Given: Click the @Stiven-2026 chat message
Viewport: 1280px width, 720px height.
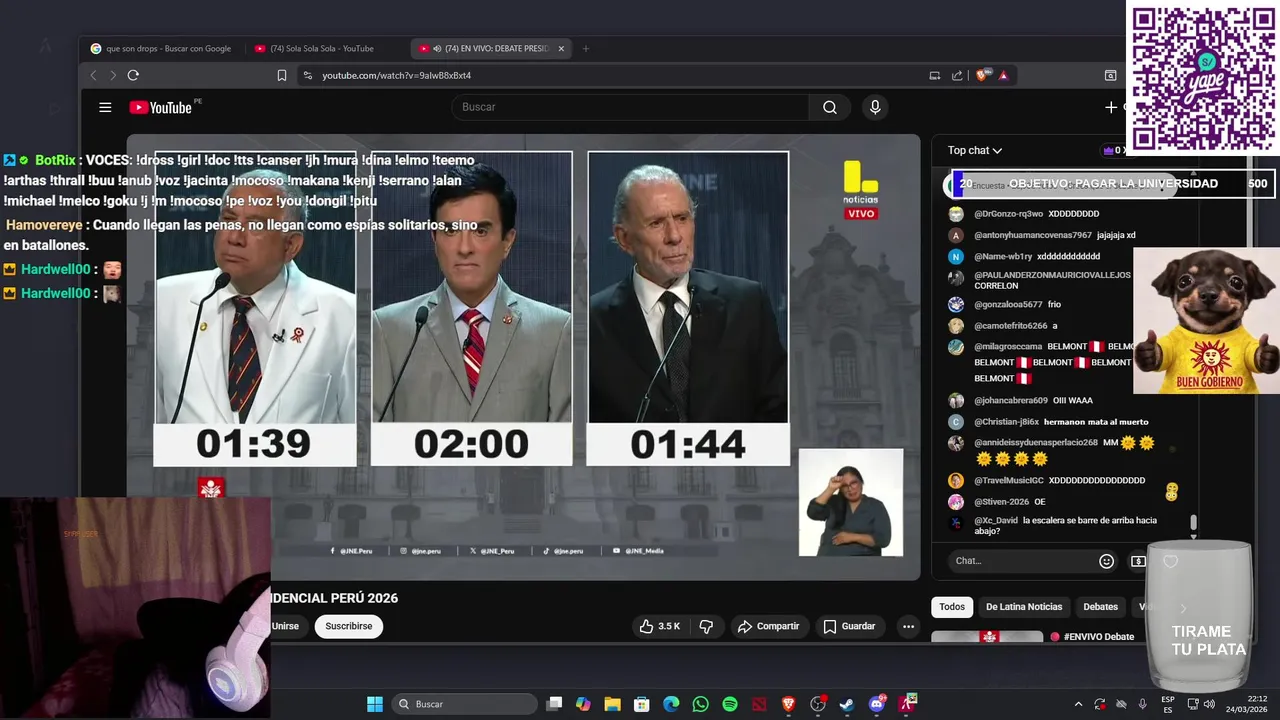Looking at the screenshot, I should [1040, 502].
